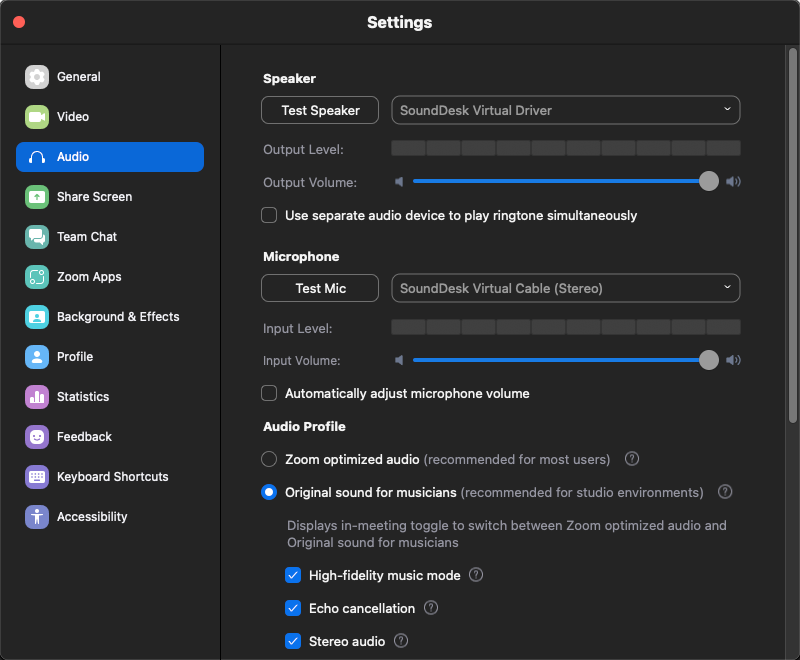The image size is (800, 660).
Task: Open Share Screen settings icon
Action: 37,197
